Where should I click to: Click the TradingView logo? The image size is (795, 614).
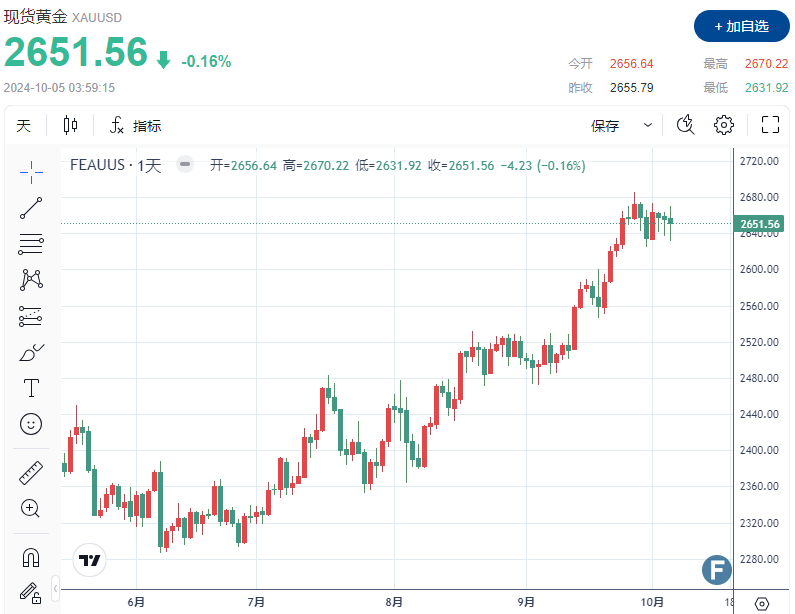[90, 560]
